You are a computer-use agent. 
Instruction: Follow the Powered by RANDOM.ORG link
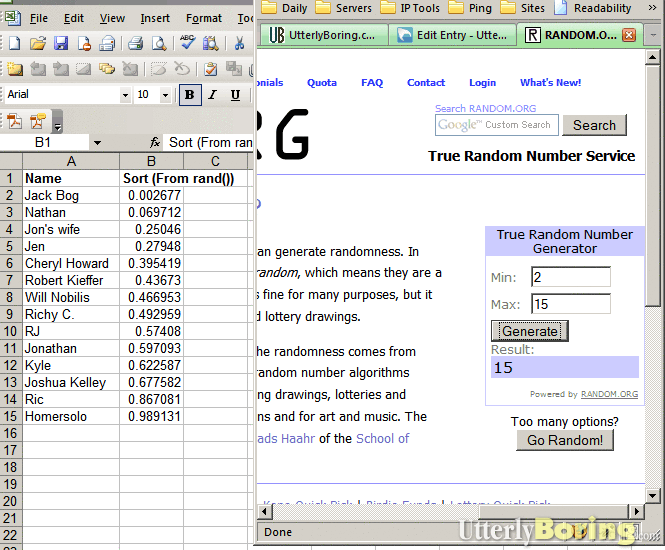(609, 394)
